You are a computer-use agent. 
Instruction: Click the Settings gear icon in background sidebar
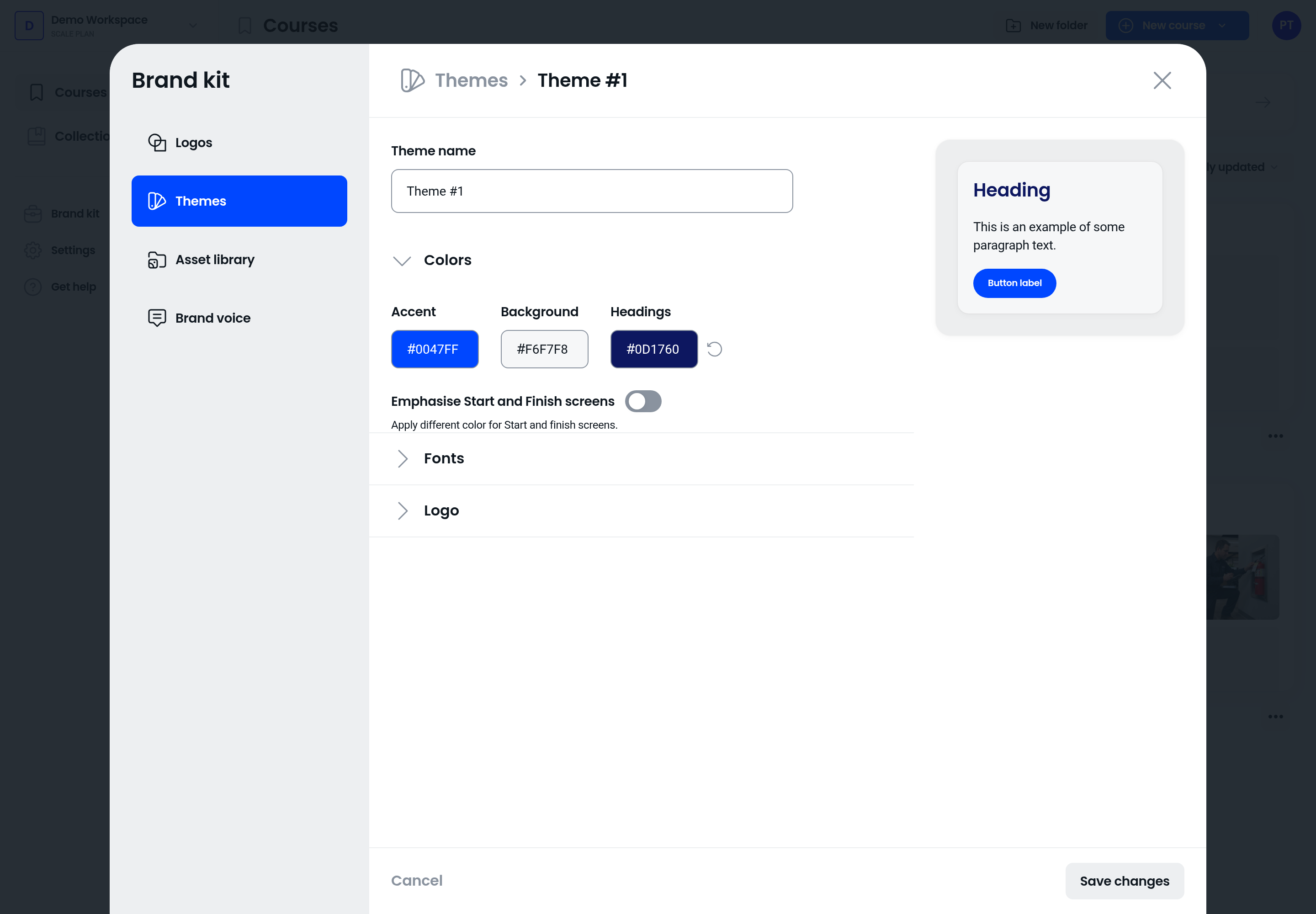32,250
